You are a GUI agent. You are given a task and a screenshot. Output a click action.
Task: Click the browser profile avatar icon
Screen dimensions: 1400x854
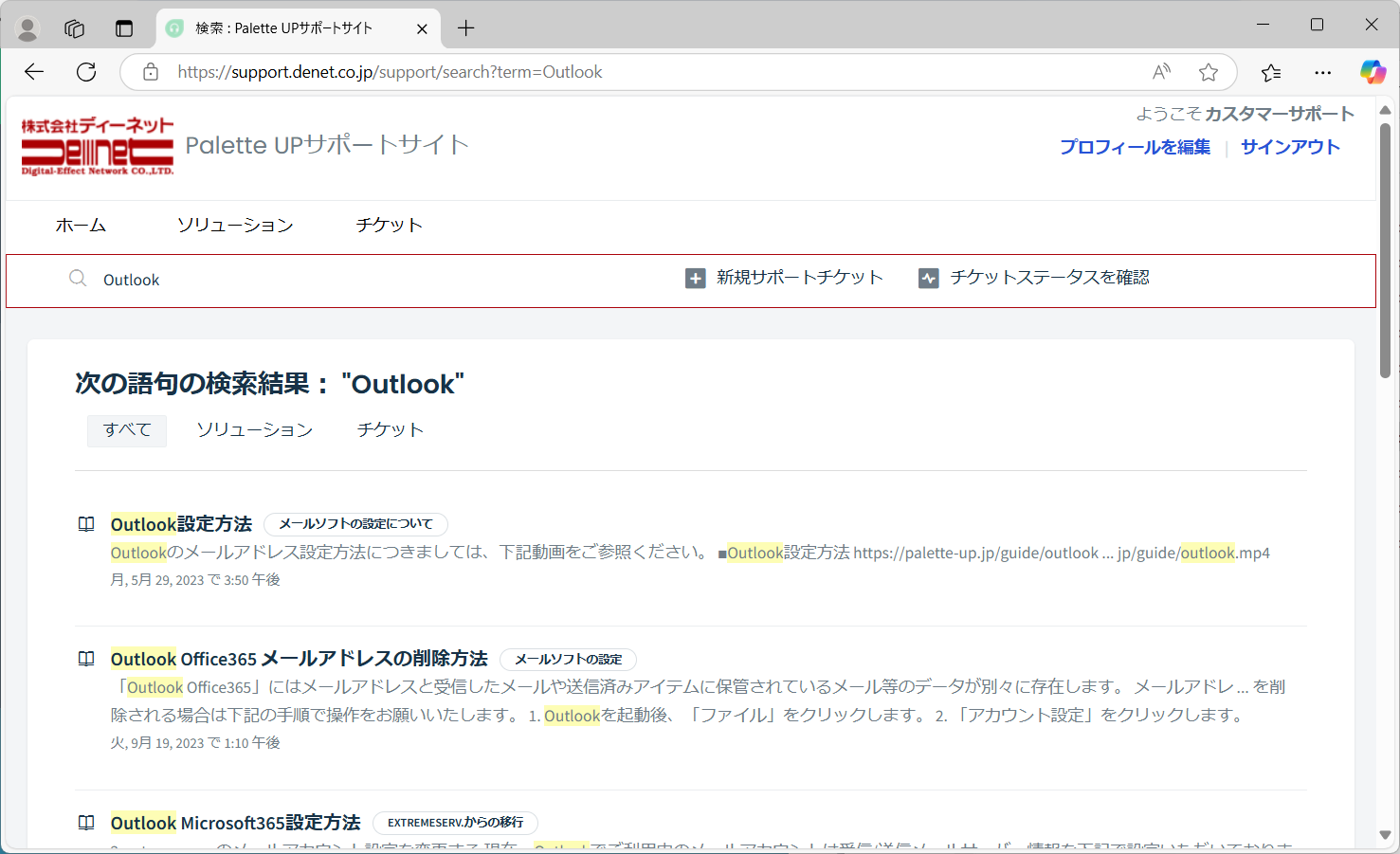27,28
